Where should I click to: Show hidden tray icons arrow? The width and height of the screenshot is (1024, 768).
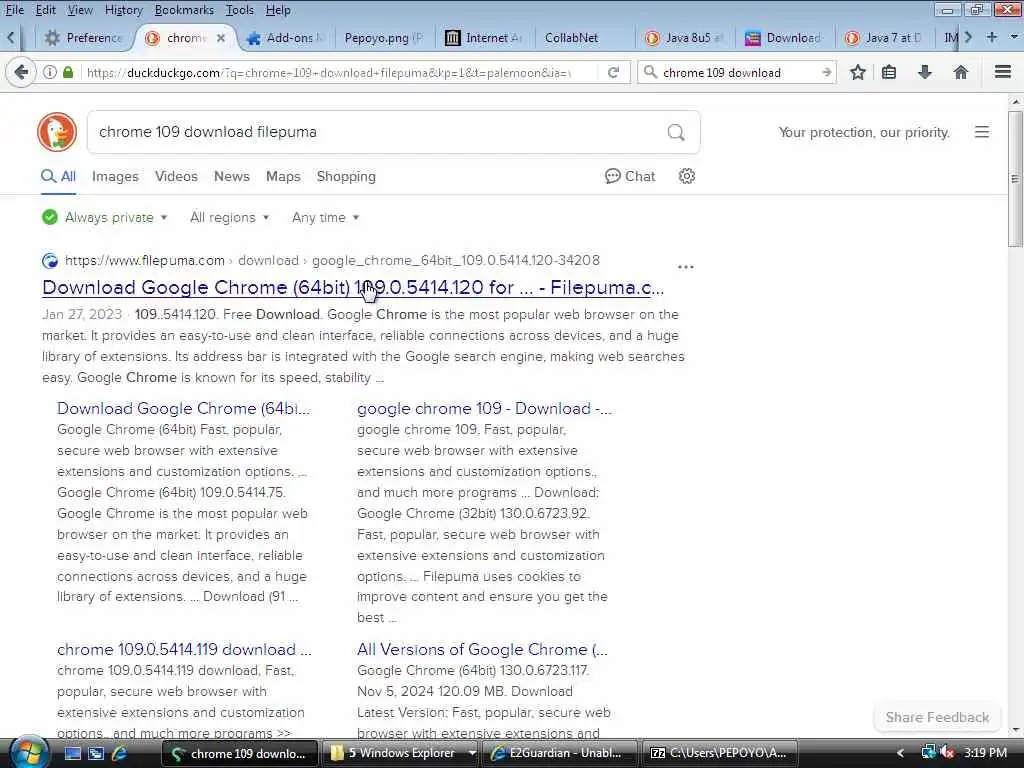click(x=901, y=753)
